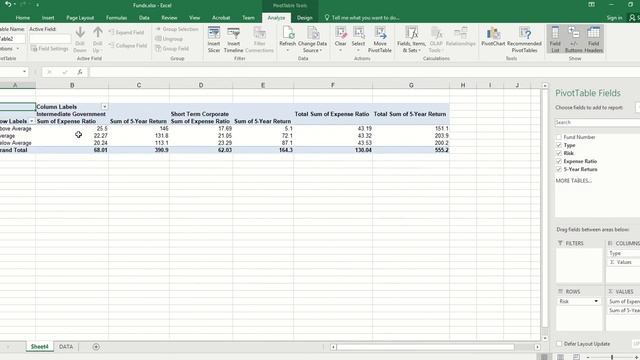Select the Intermediate Government header cell
The image size is (640, 360).
[x=72, y=114]
